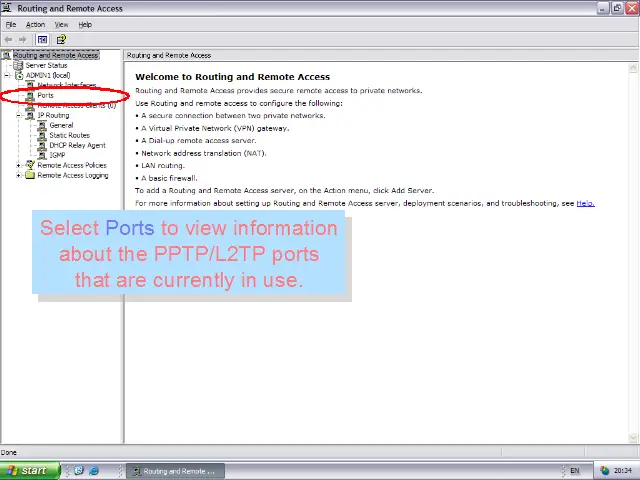Expand Remote Access Policies
The height and width of the screenshot is (480, 640).
tap(19, 165)
